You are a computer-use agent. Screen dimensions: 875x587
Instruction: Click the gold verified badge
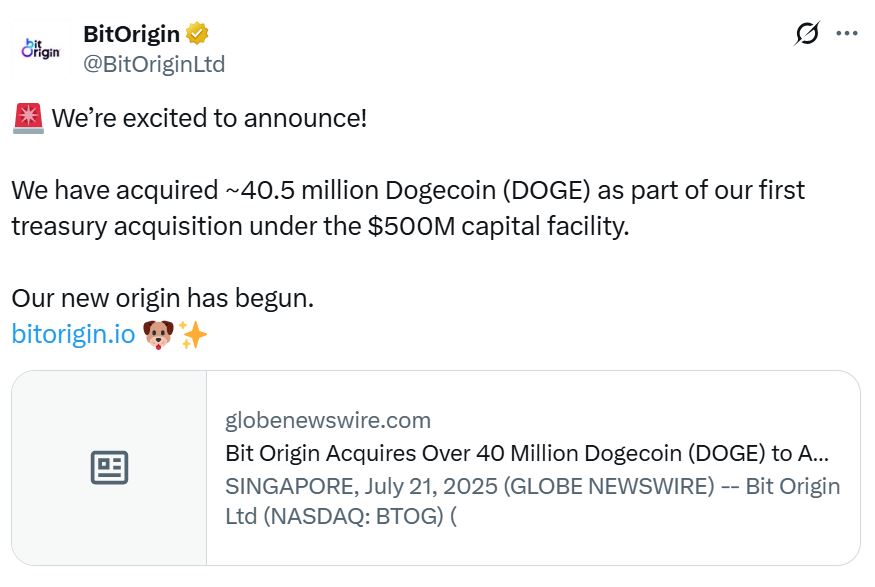pyautogui.click(x=198, y=34)
